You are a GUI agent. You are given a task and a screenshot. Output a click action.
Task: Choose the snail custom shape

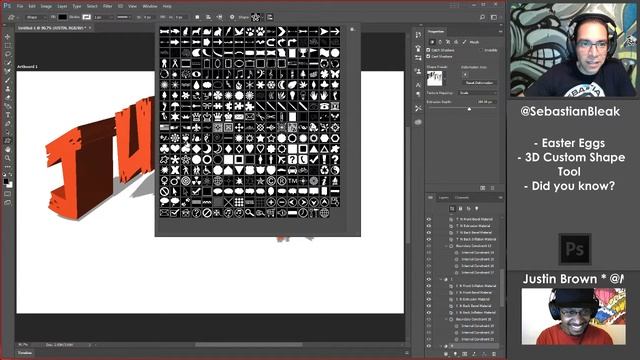tap(207, 31)
